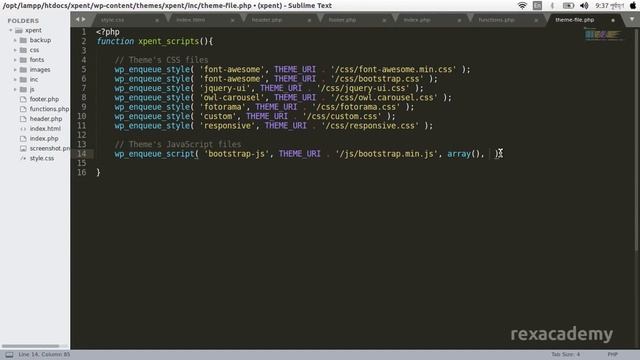Viewport: 640px width, 360px height.
Task: Click array() on line 14
Action: (x=464, y=154)
